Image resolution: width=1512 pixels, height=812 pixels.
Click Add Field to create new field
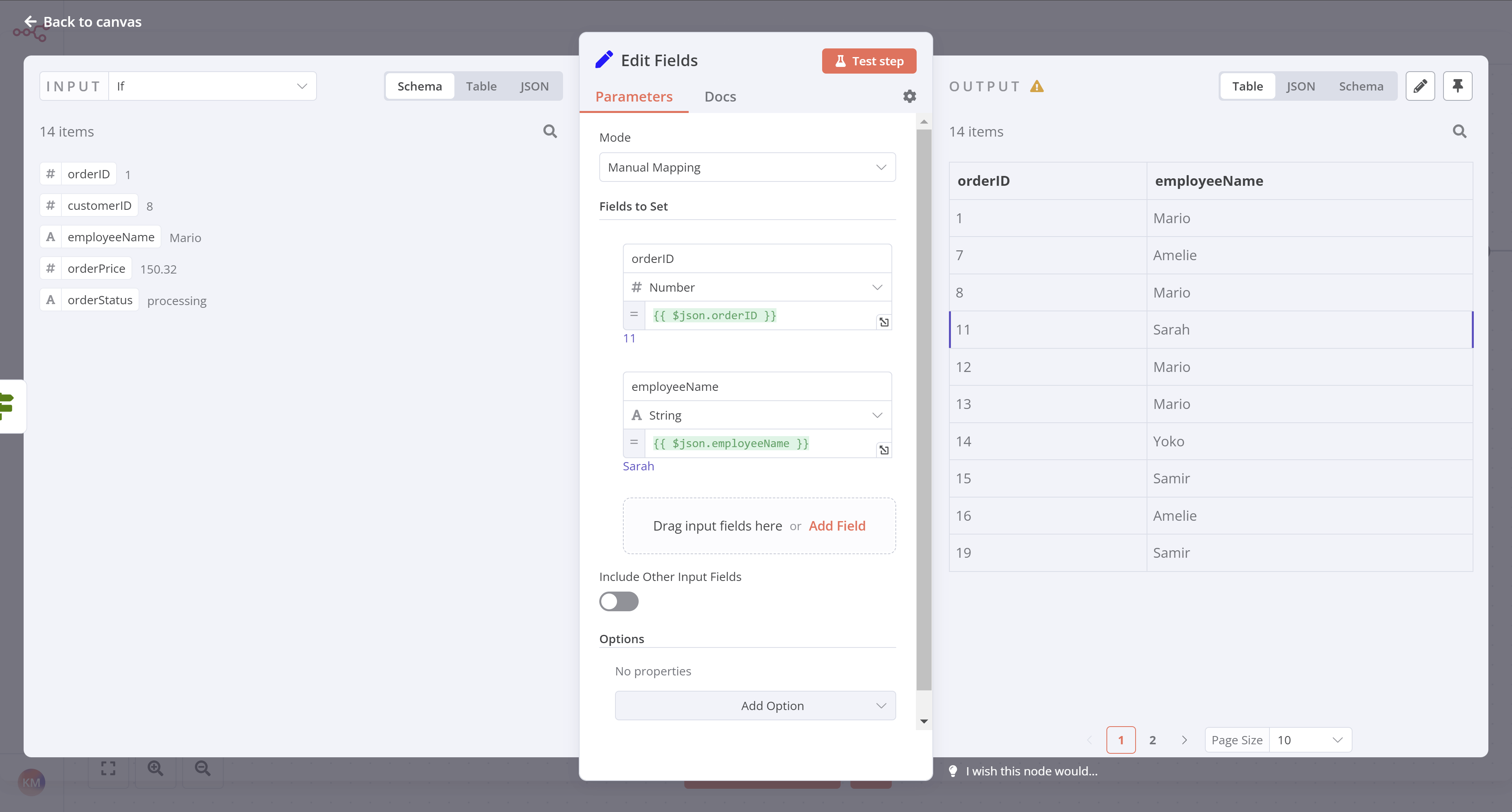(837, 526)
